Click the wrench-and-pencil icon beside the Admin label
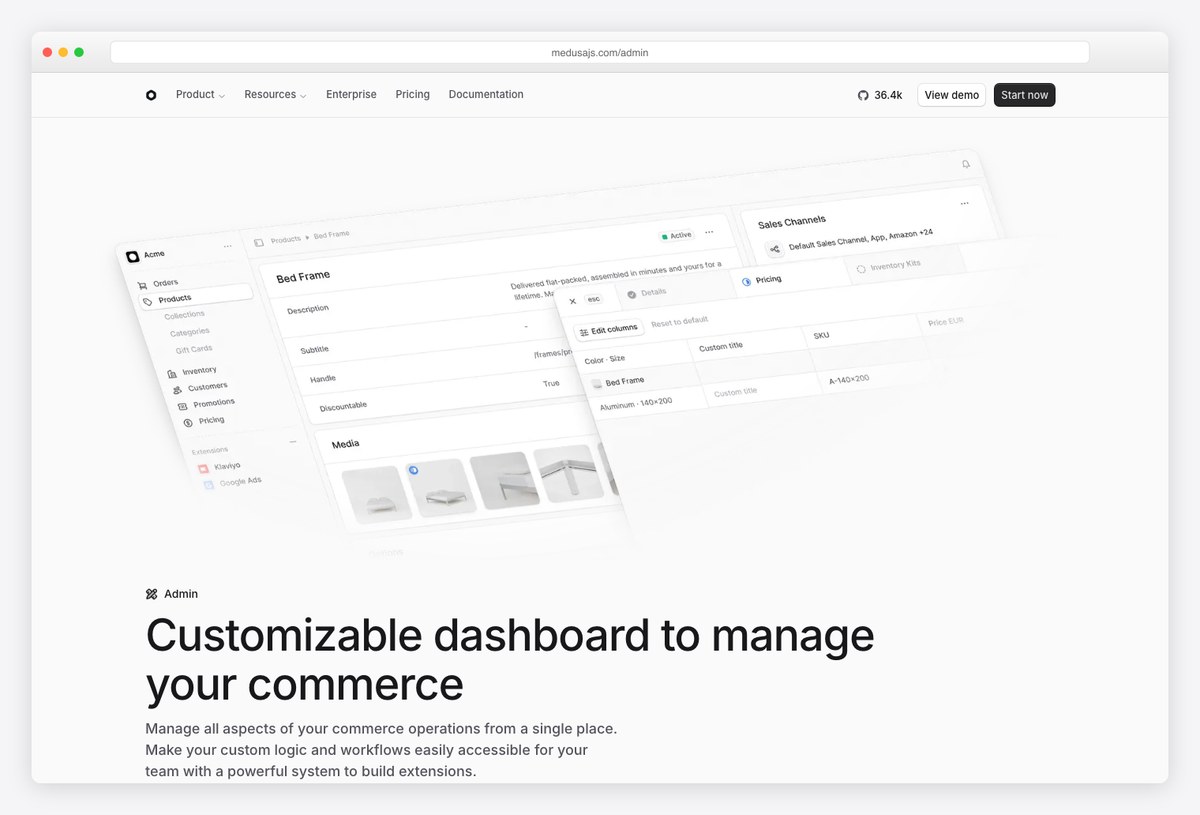This screenshot has width=1200, height=815. tap(152, 594)
